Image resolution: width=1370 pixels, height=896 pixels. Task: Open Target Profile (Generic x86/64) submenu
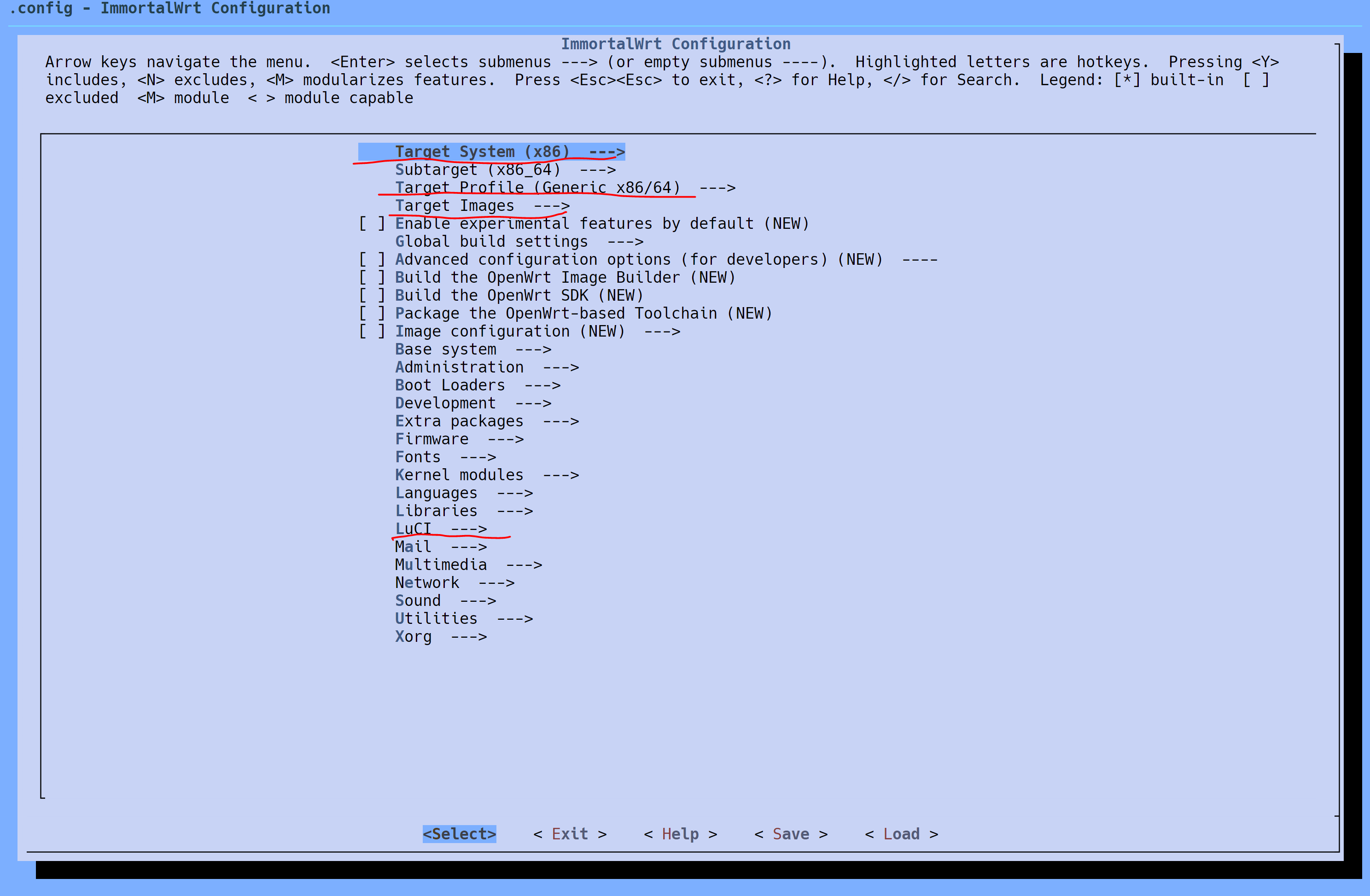click(x=565, y=187)
